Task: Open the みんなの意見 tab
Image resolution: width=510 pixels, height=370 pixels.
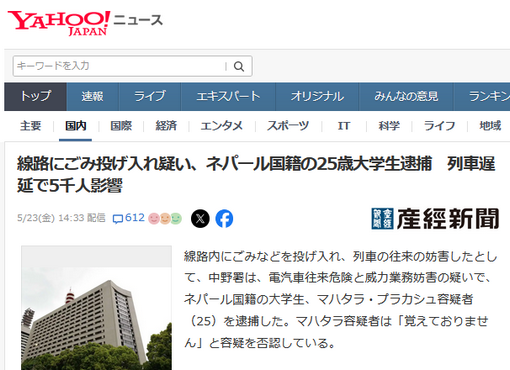Action: (x=406, y=97)
